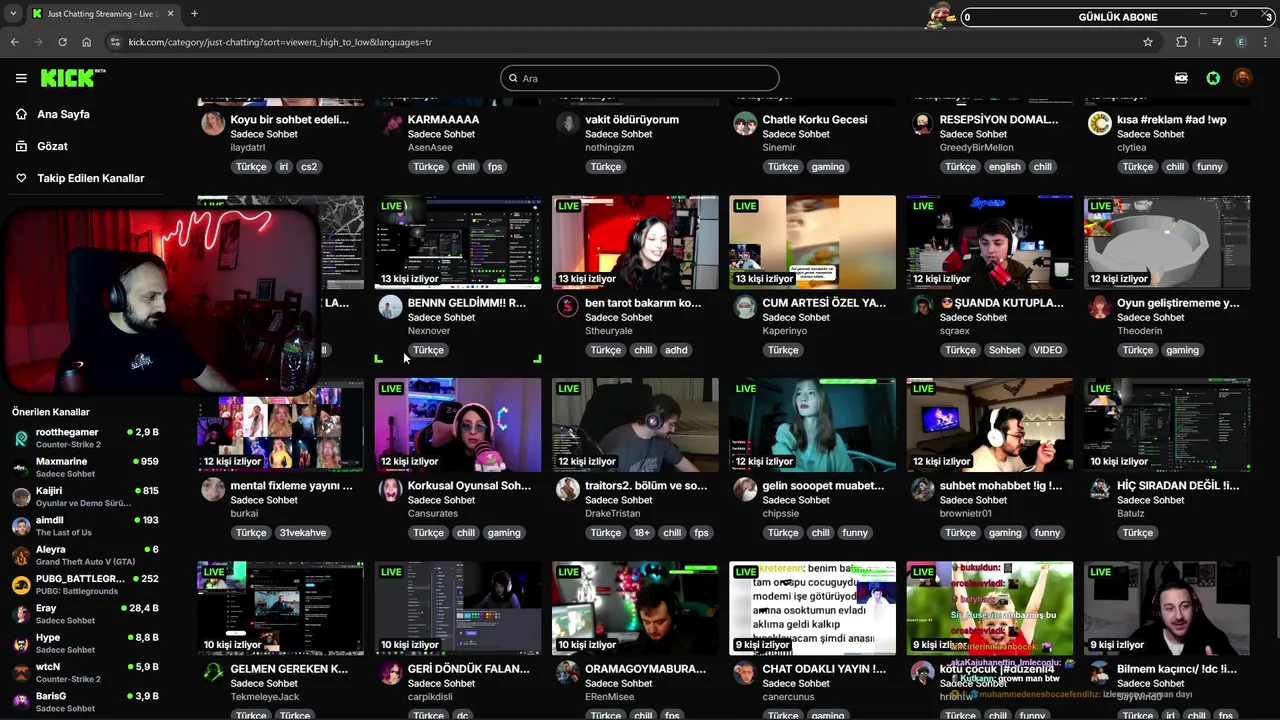Open the stream titled BENNN GELDİMM!! R...
Viewport: 1280px width, 720px height.
click(466, 303)
